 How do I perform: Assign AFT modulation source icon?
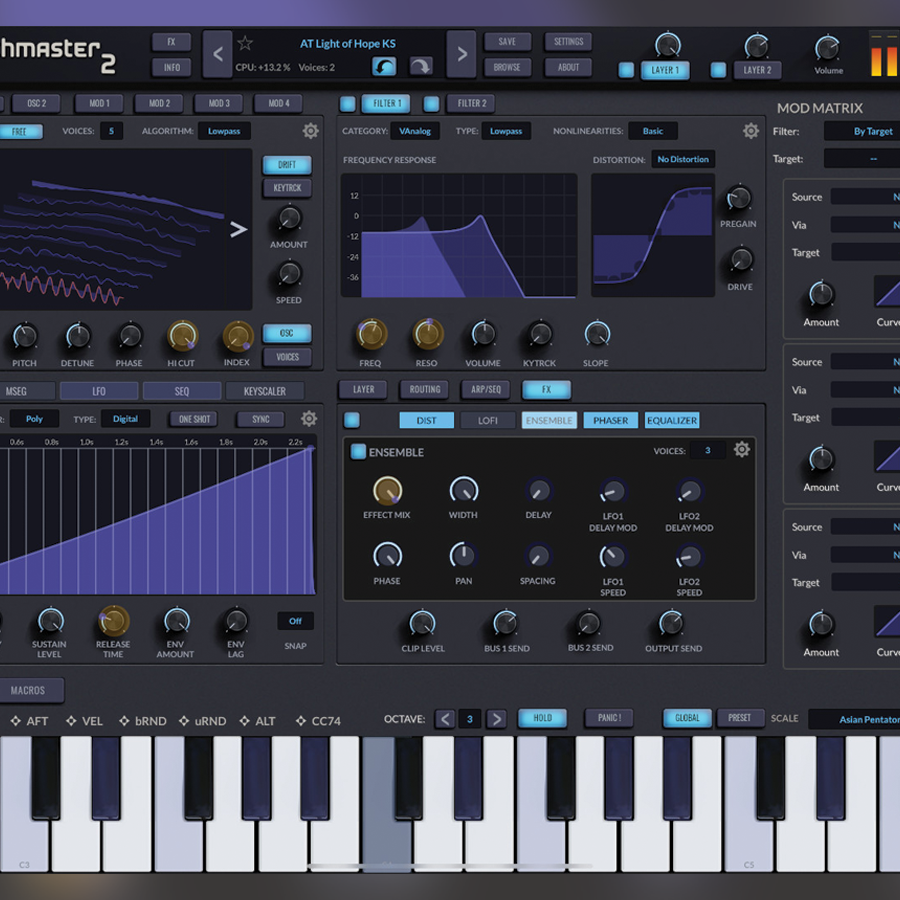(x=15, y=721)
